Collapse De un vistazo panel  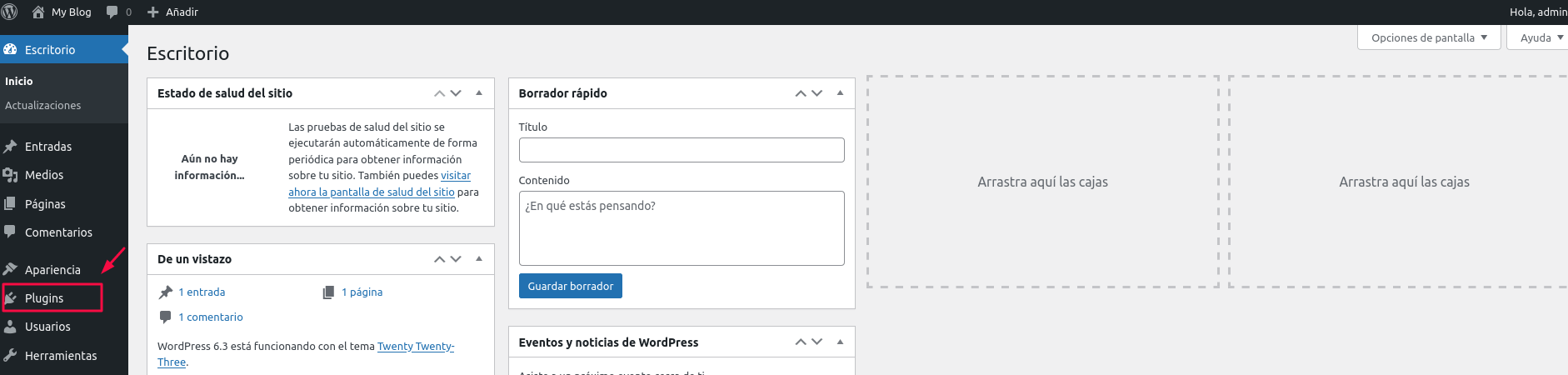click(x=479, y=258)
